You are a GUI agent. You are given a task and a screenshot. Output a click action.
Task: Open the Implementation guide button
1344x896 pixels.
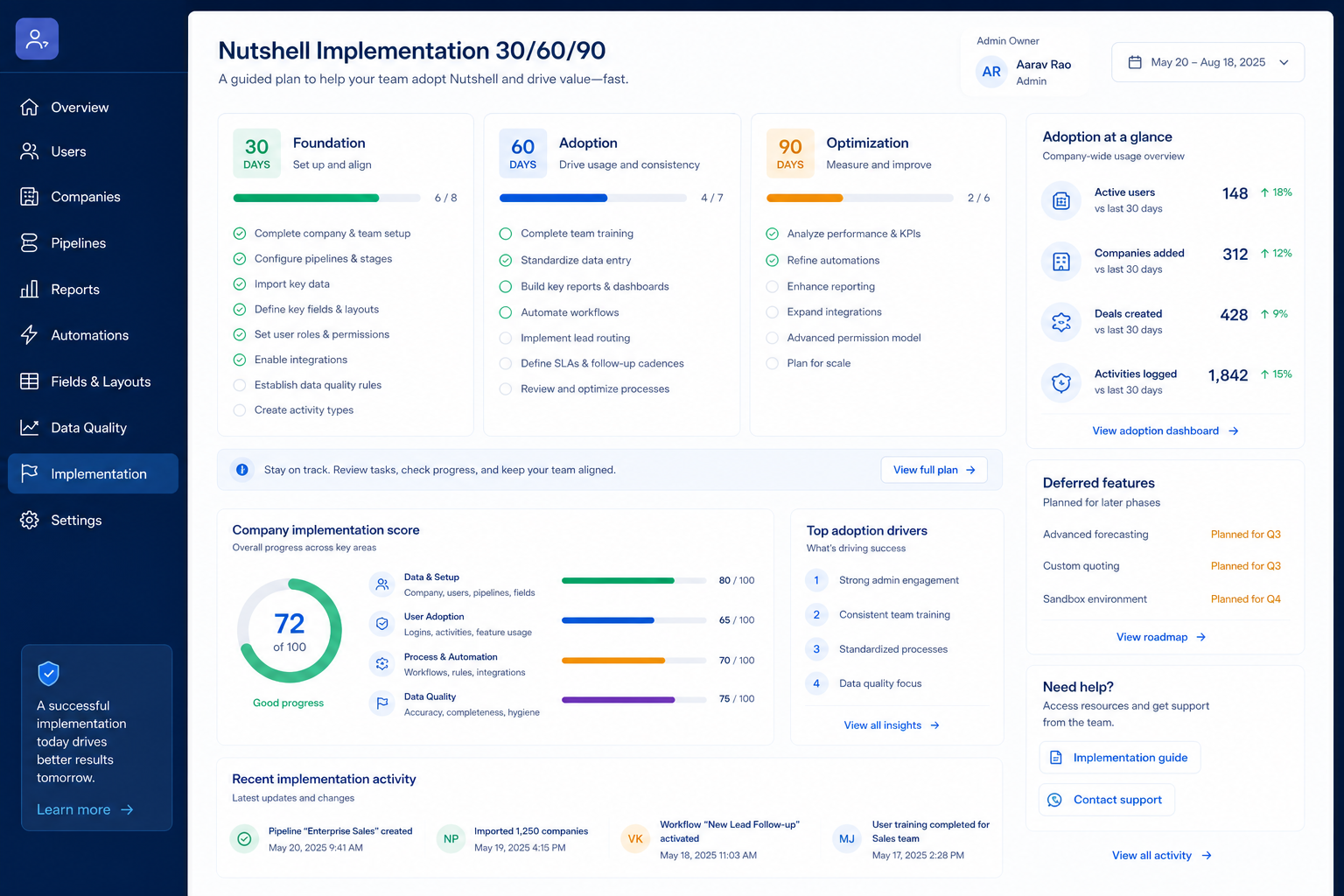click(x=1119, y=758)
